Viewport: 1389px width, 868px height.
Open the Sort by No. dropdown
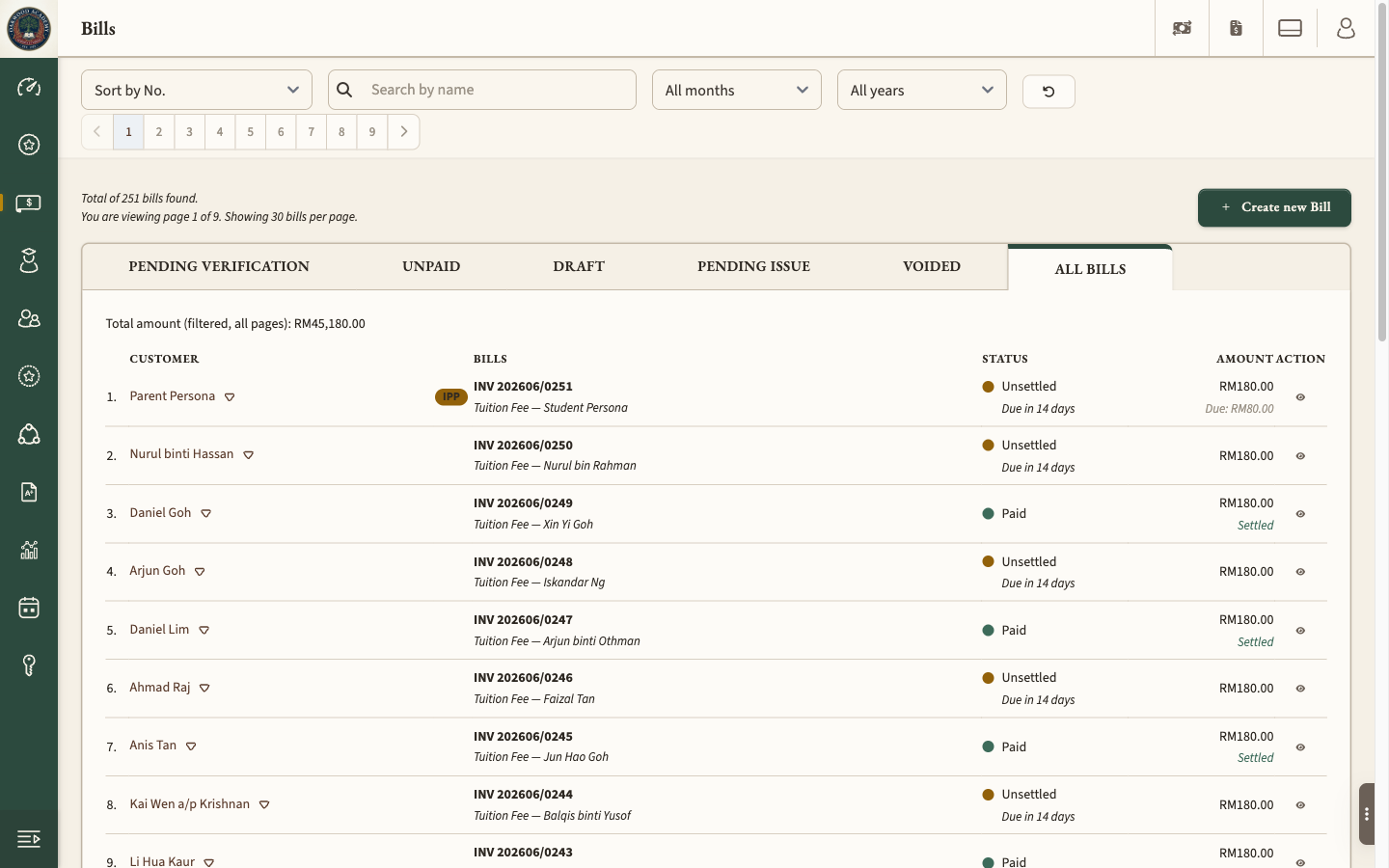click(197, 90)
